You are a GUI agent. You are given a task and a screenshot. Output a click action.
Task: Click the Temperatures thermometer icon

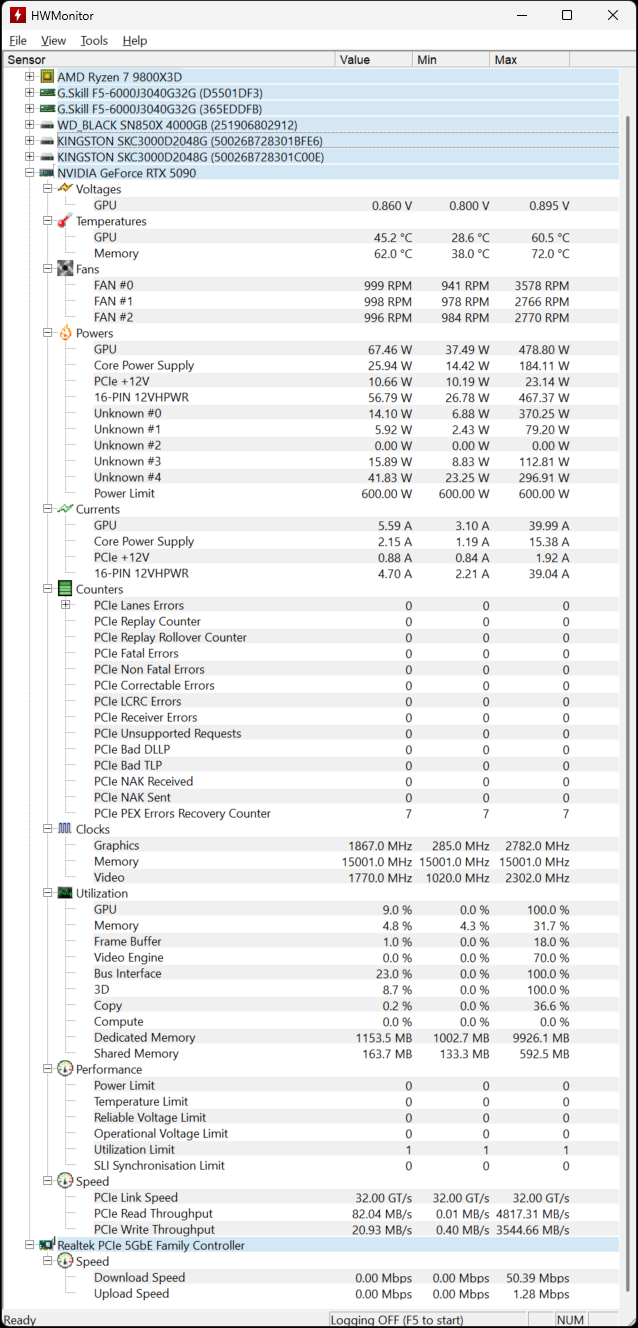(x=65, y=221)
